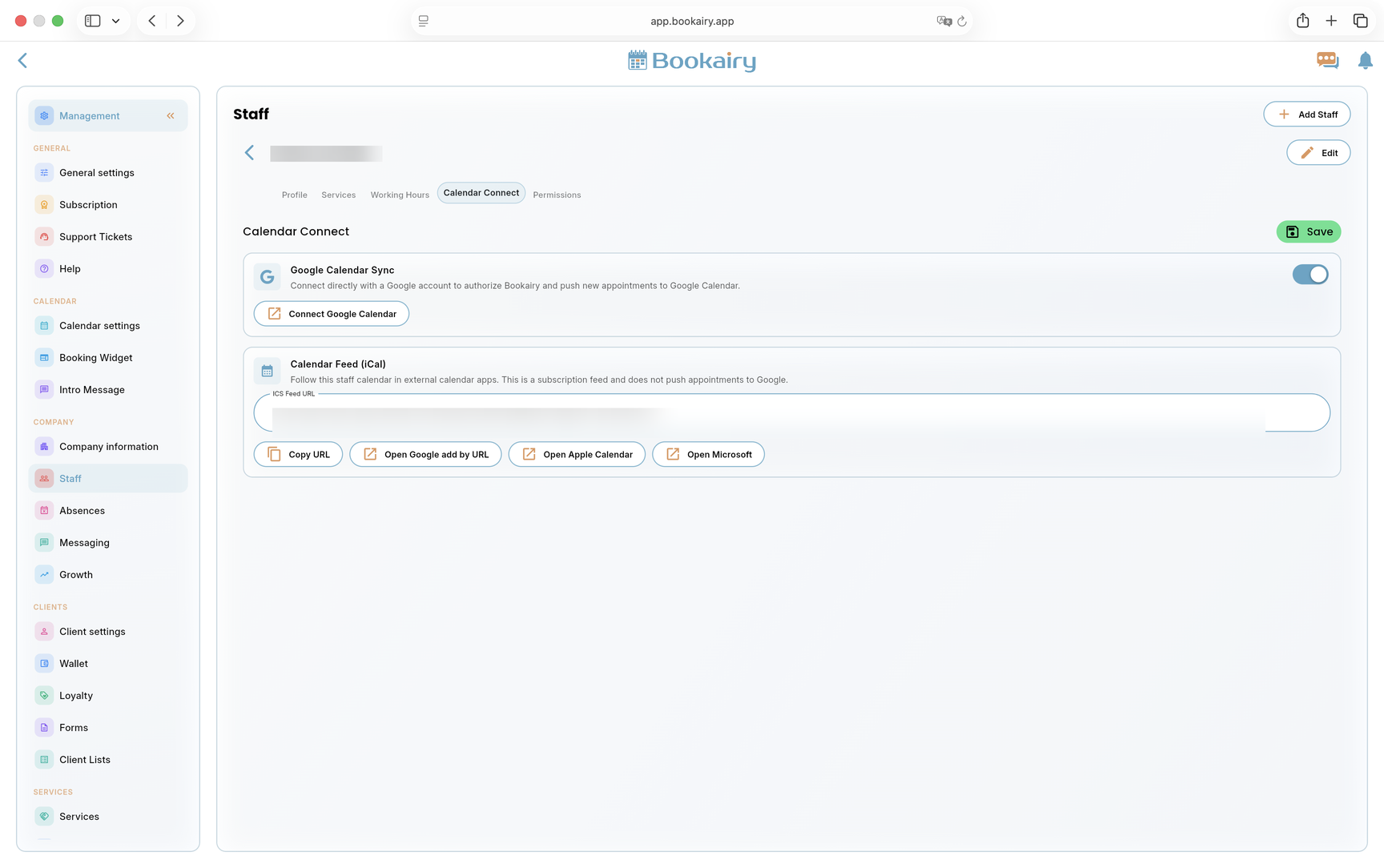Click the General settings sidebar icon
Viewport: 1384px width, 868px height.
pyautogui.click(x=44, y=173)
